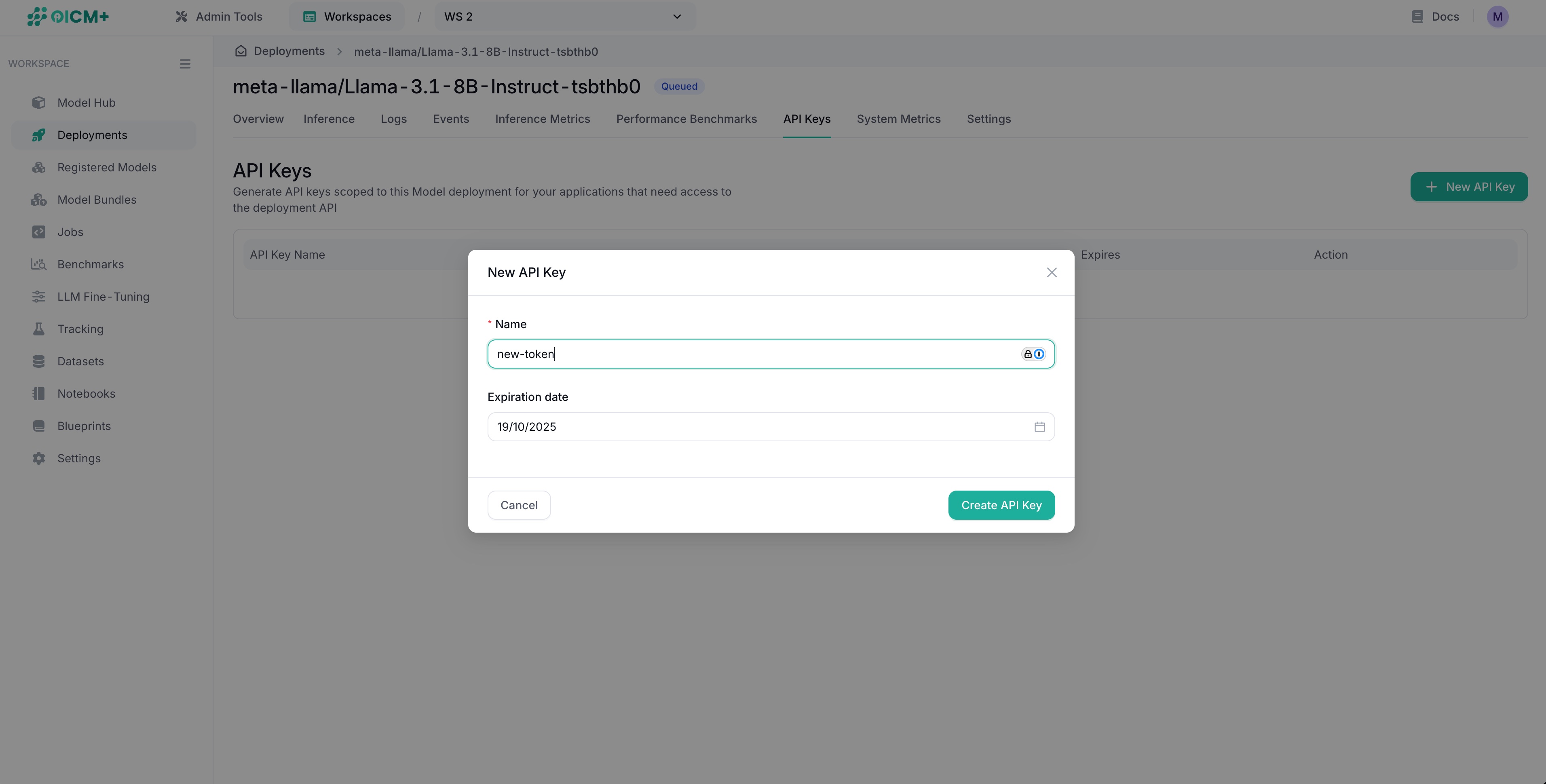Screen dimensions: 1546x784
Task: Open the Datasets section
Action: pyautogui.click(x=80, y=361)
